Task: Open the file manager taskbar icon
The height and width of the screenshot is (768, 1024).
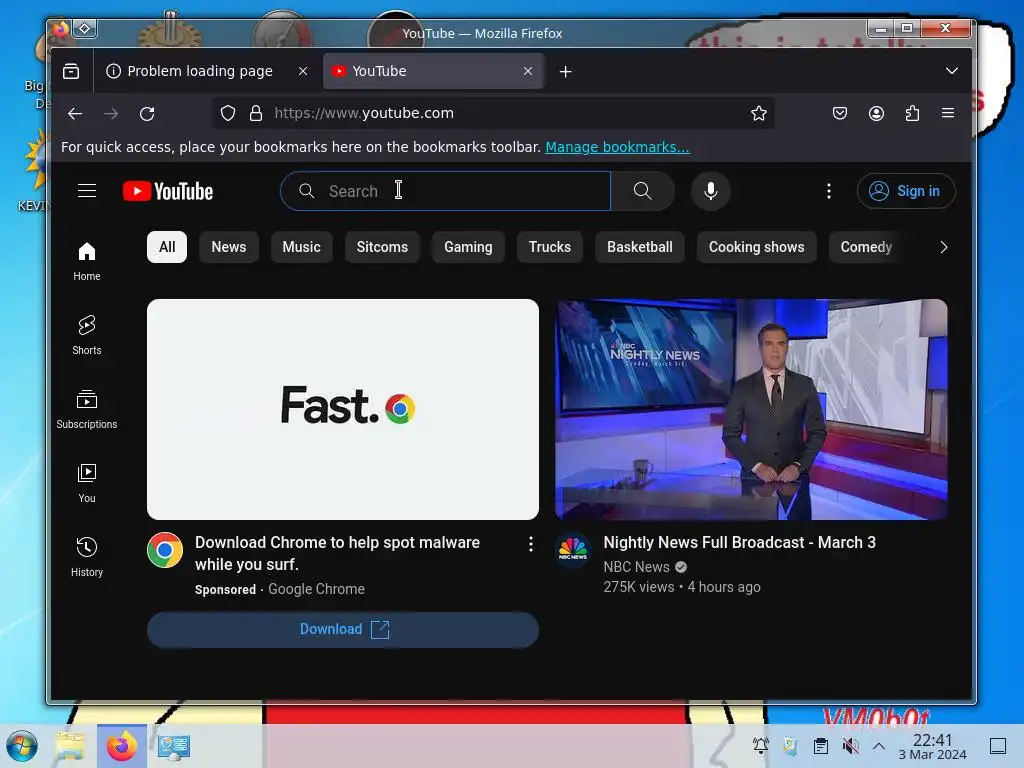Action: [x=70, y=746]
